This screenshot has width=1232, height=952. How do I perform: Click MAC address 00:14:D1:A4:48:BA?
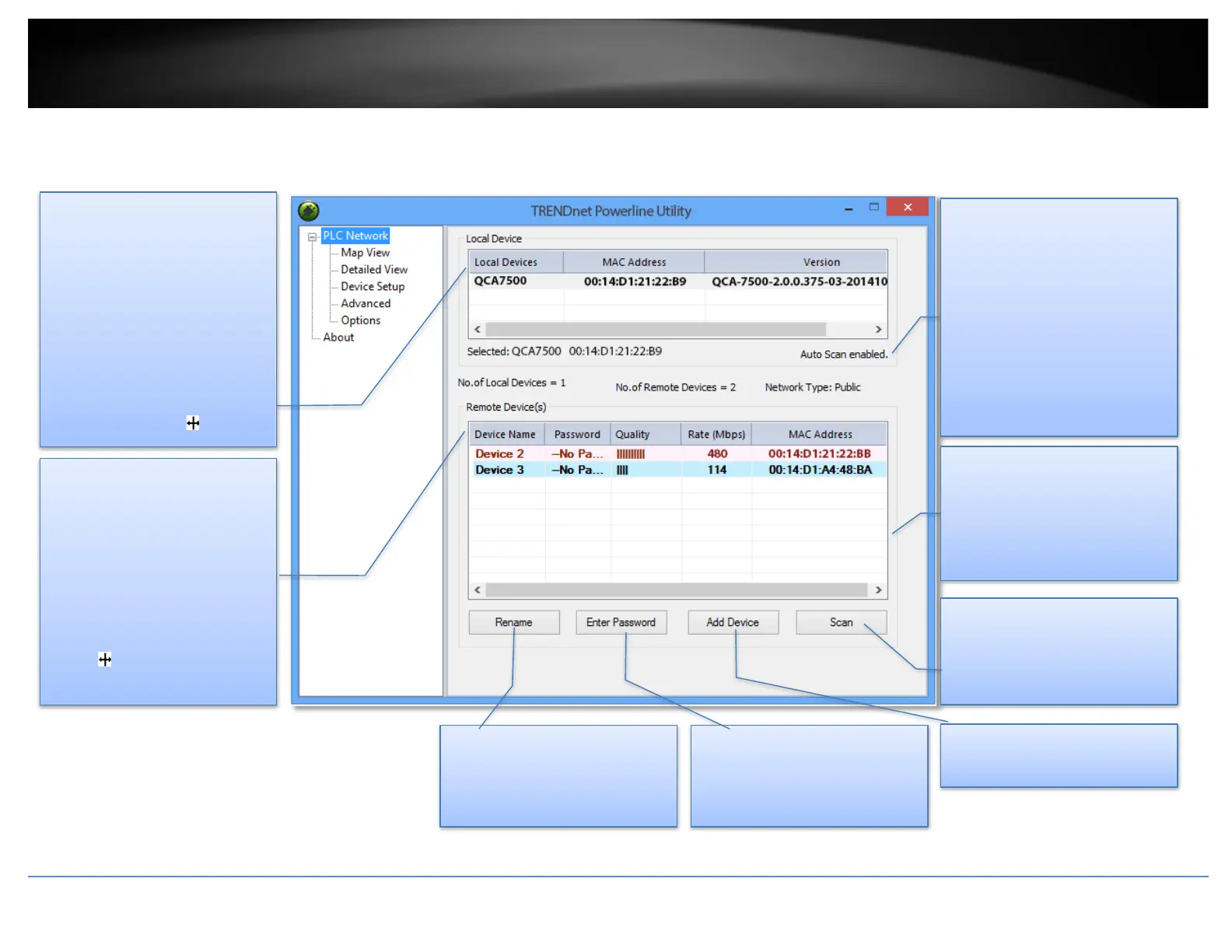point(821,470)
